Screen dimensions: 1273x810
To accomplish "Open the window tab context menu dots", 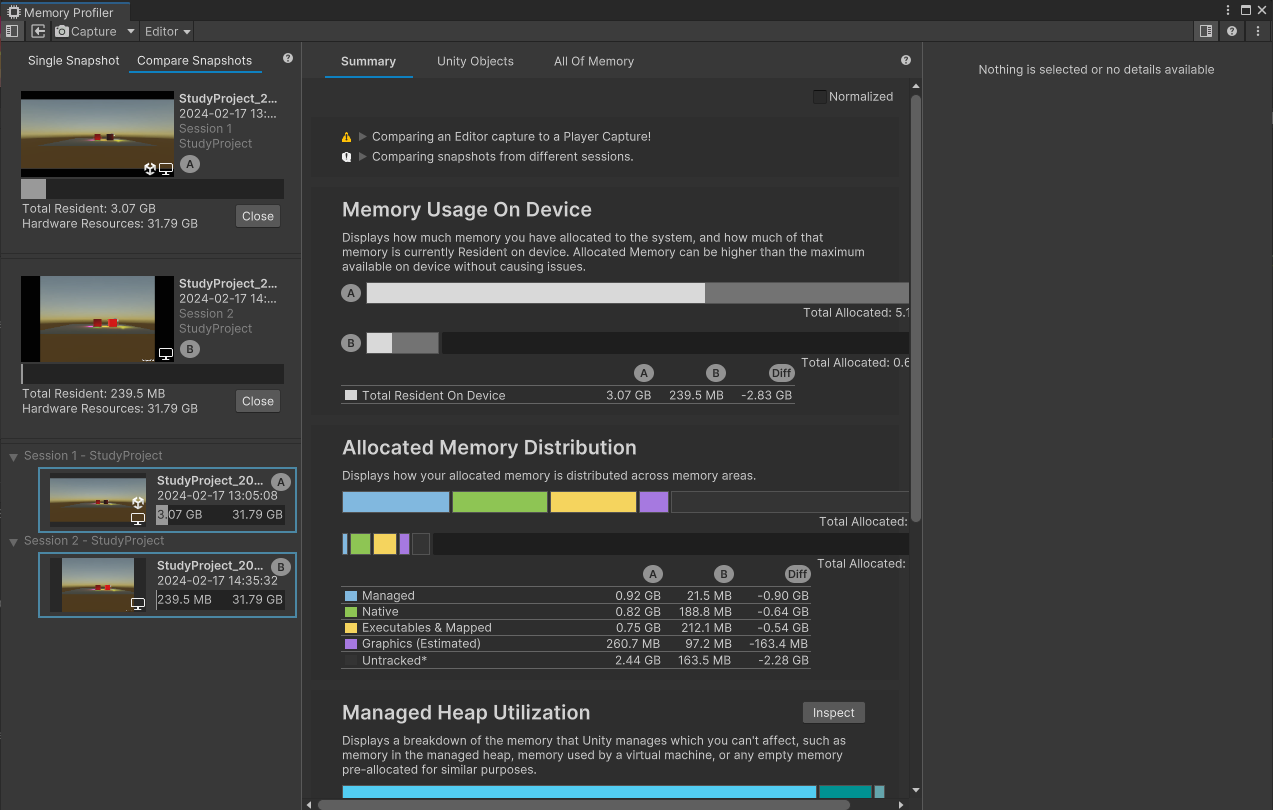I will pyautogui.click(x=1230, y=9).
